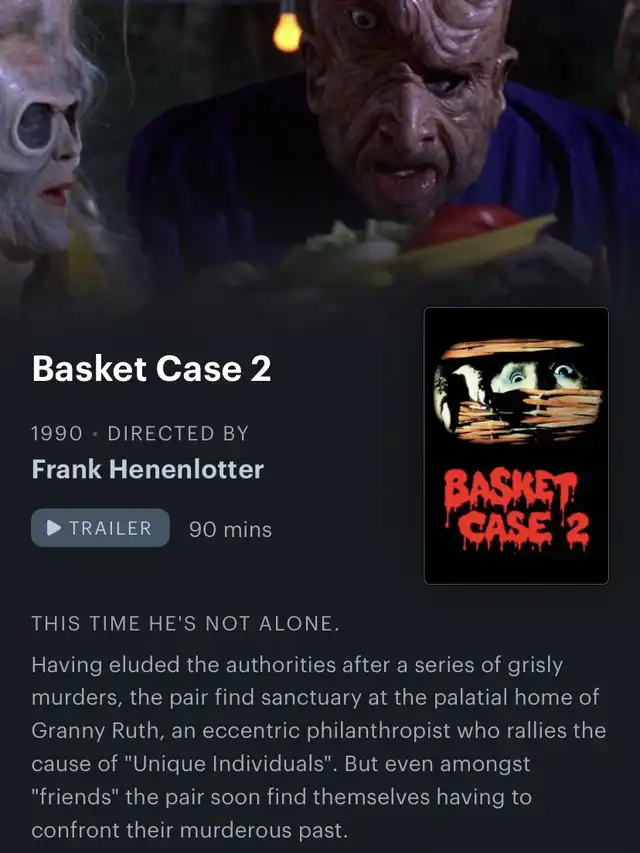The width and height of the screenshot is (640, 853).
Task: Click the wicker basket artwork on the poster
Action: click(517, 391)
